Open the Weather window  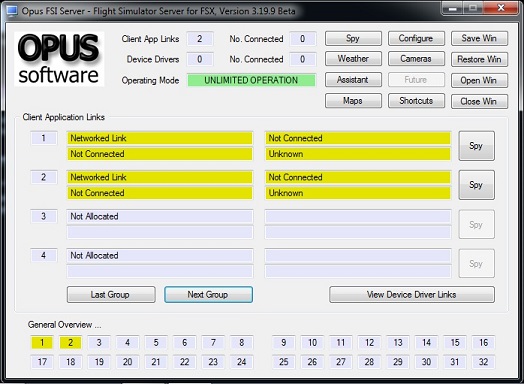pyautogui.click(x=353, y=59)
